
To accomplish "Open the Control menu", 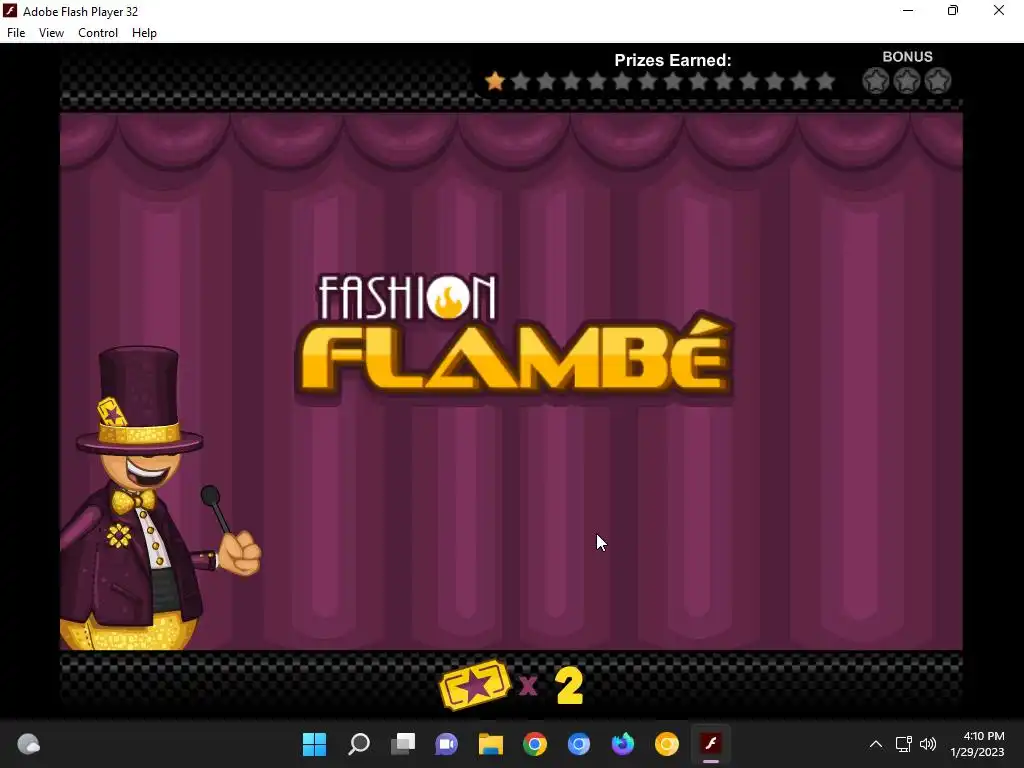I will [98, 33].
